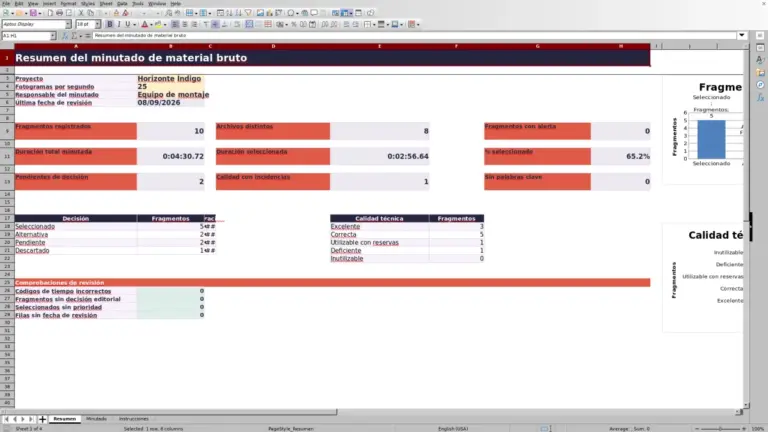Click the AutoFilter funnel icon
This screenshot has height=432, width=768.
coord(248,13)
